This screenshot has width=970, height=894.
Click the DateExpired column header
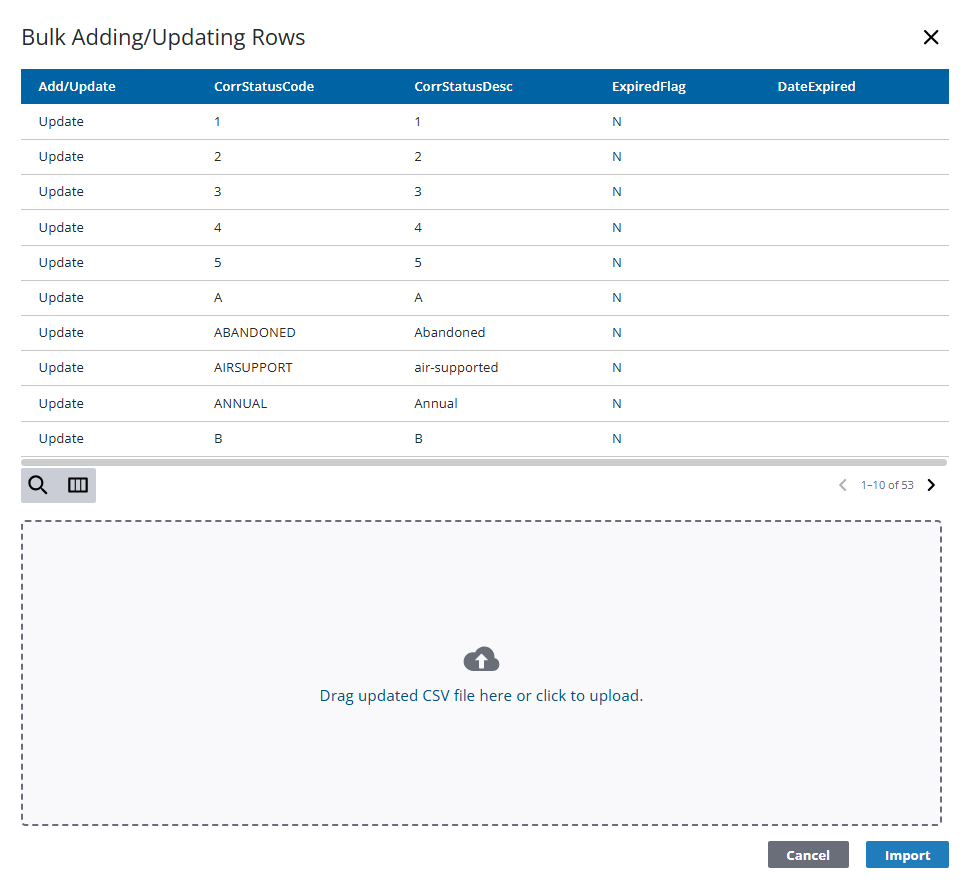[816, 87]
